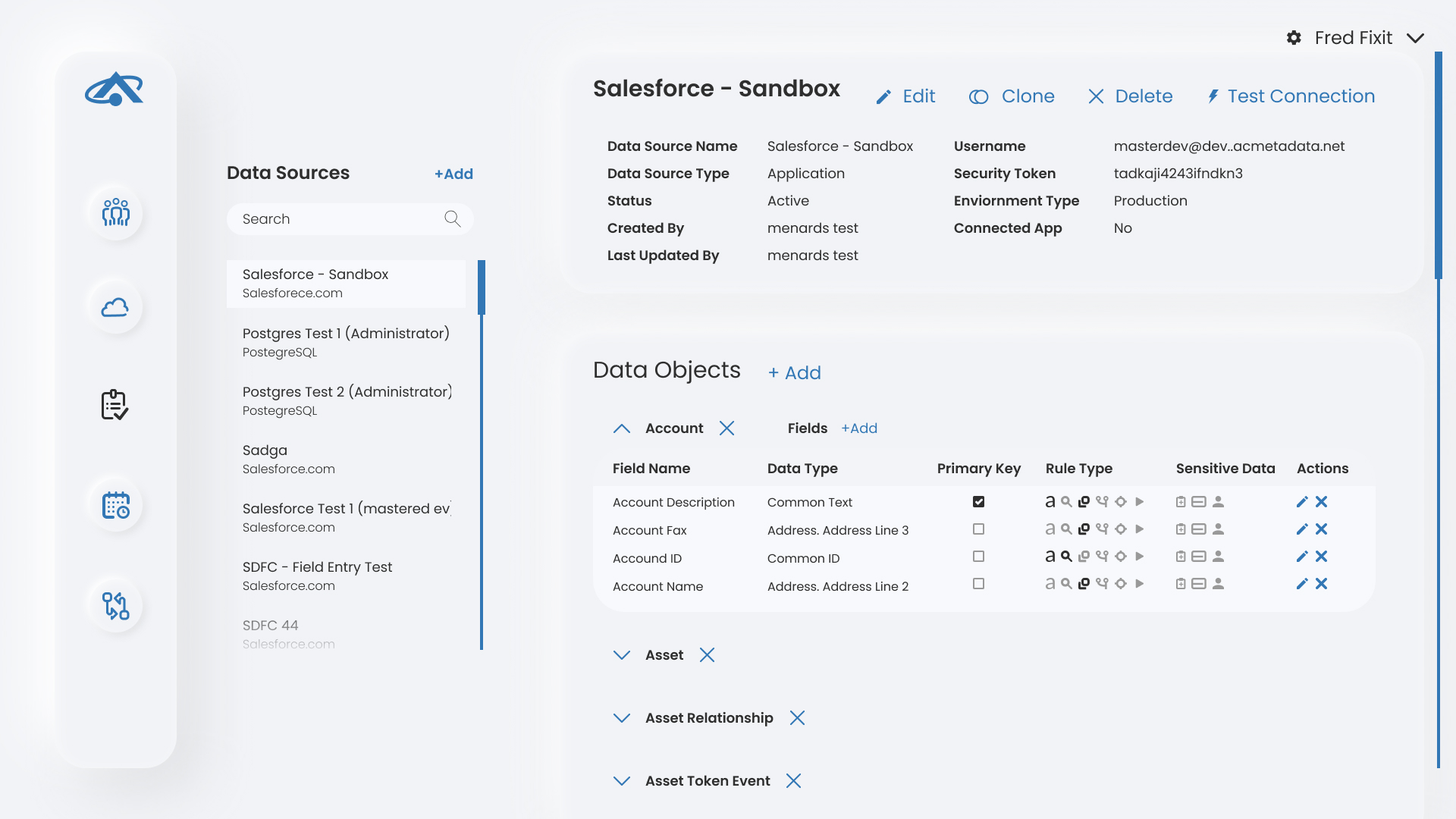Click Test Connection for Salesforce - Sandbox

click(1291, 96)
